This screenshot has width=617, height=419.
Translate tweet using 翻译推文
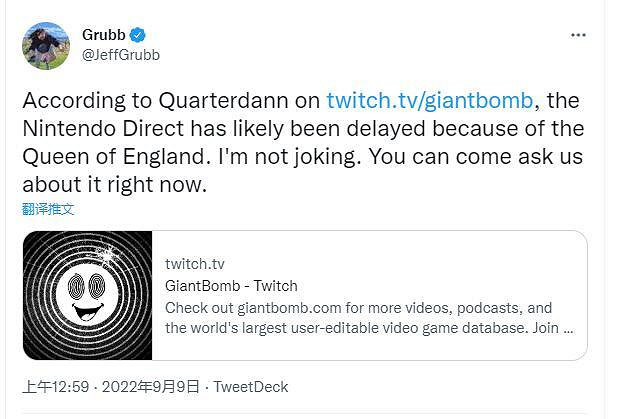pyautogui.click(x=48, y=209)
